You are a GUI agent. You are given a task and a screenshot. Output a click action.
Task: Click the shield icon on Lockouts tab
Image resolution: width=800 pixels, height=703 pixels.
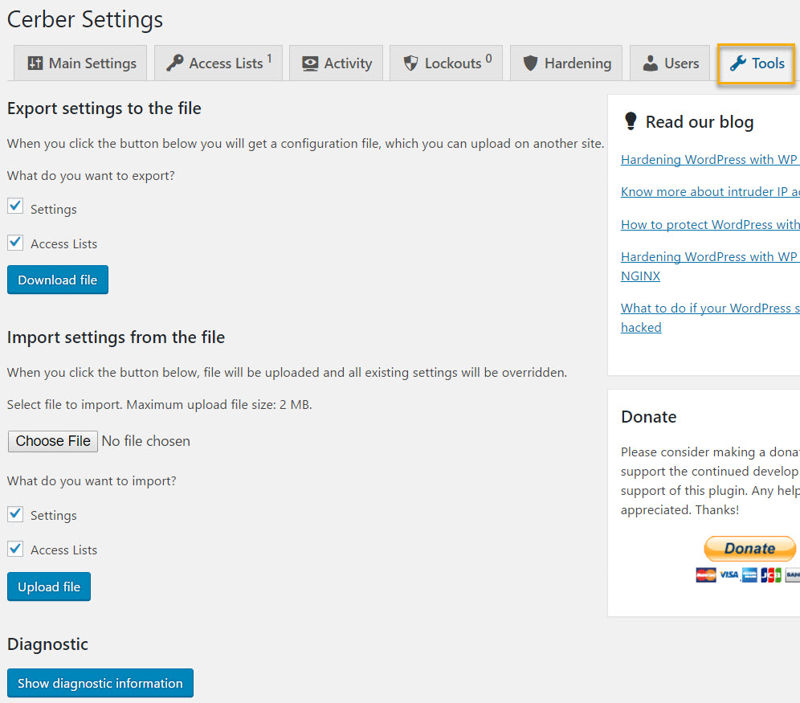point(409,62)
